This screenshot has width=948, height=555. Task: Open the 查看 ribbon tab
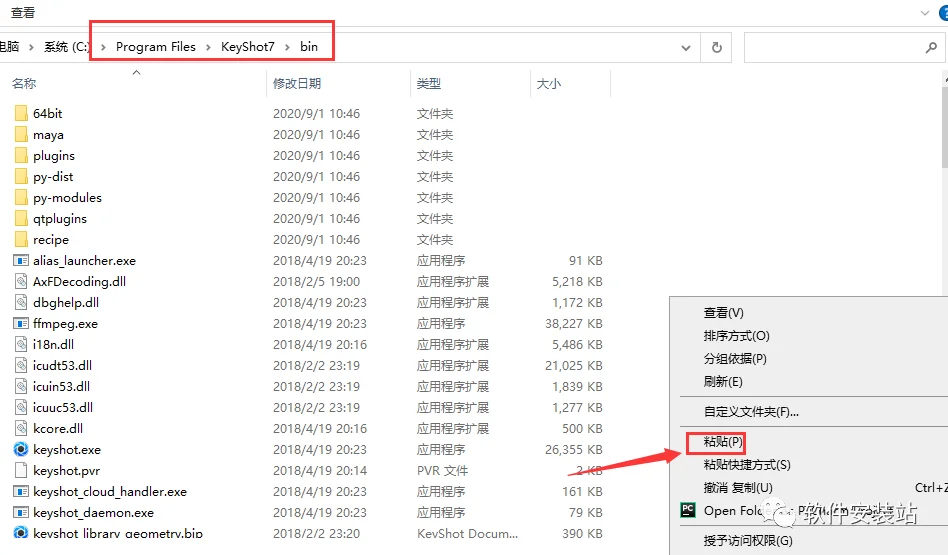point(23,13)
